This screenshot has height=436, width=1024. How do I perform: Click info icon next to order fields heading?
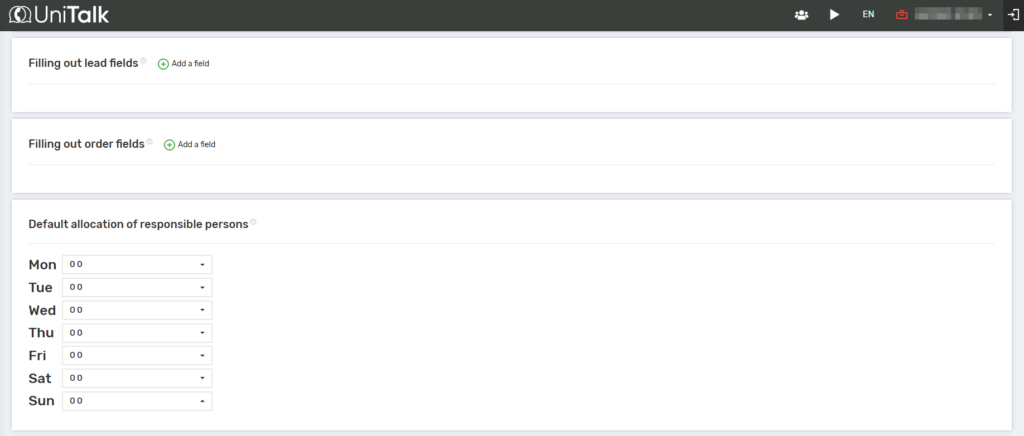[150, 142]
